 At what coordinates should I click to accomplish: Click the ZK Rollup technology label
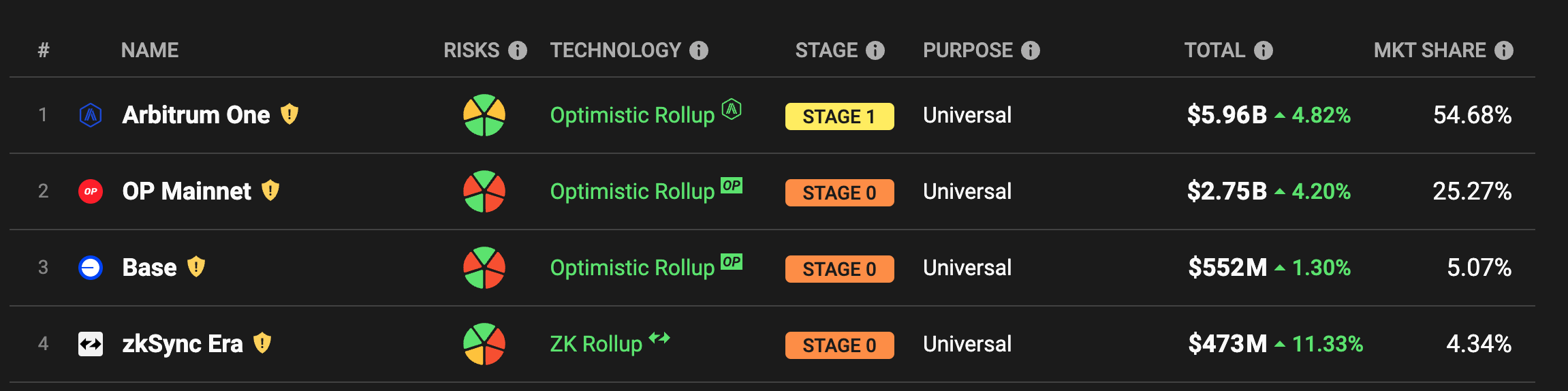click(x=596, y=344)
